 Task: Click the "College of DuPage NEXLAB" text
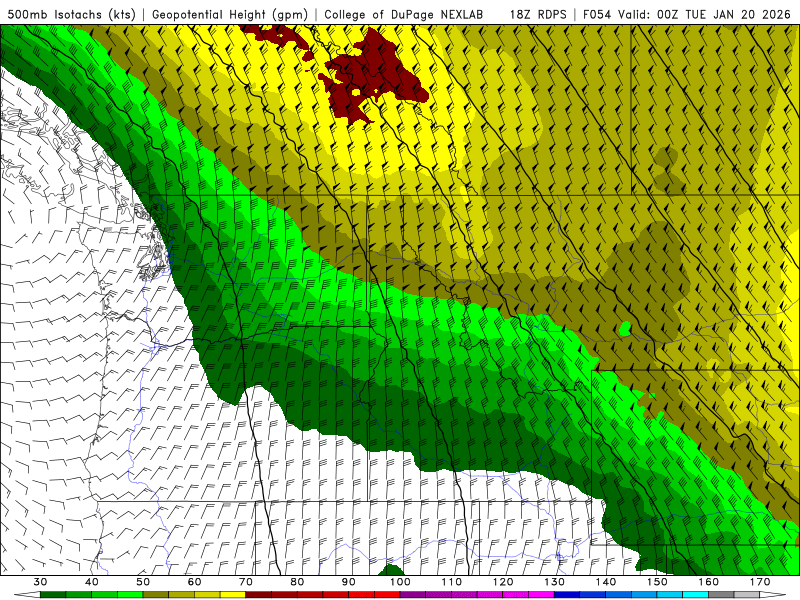pos(404,14)
